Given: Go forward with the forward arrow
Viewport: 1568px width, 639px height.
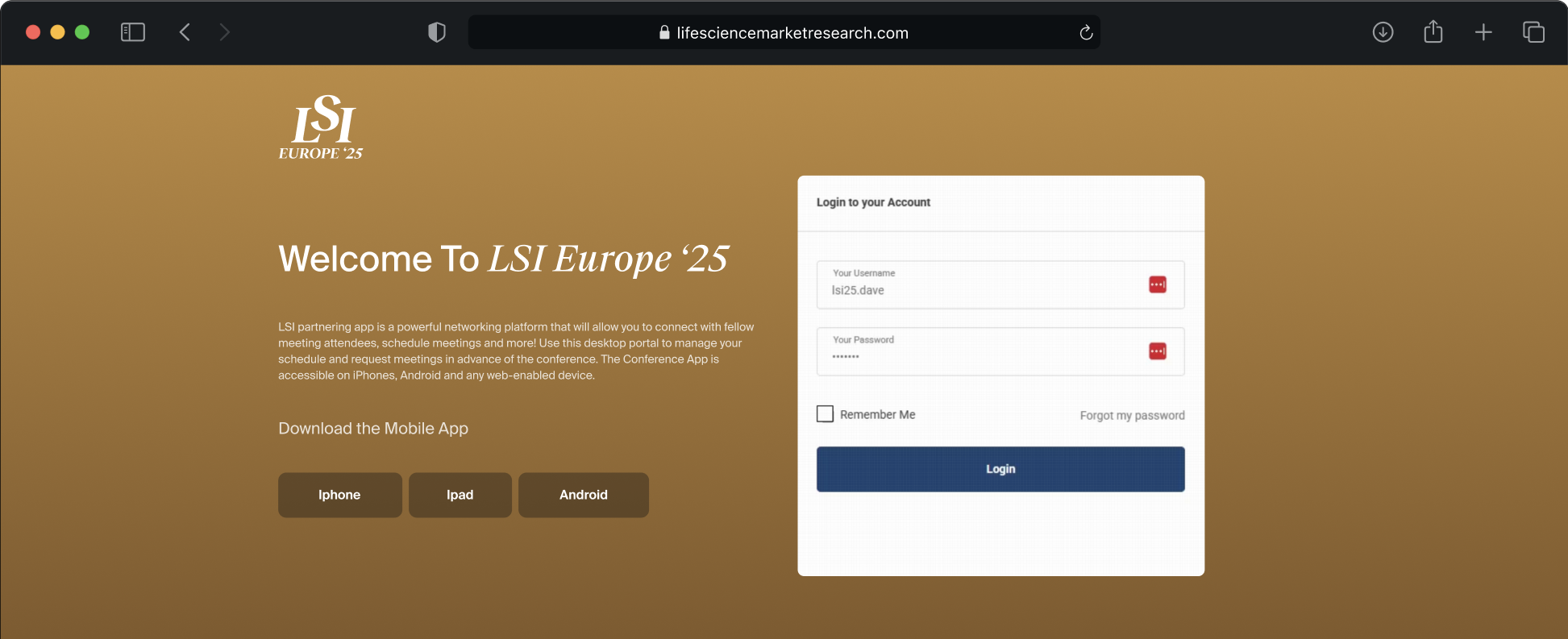Looking at the screenshot, I should pos(225,32).
